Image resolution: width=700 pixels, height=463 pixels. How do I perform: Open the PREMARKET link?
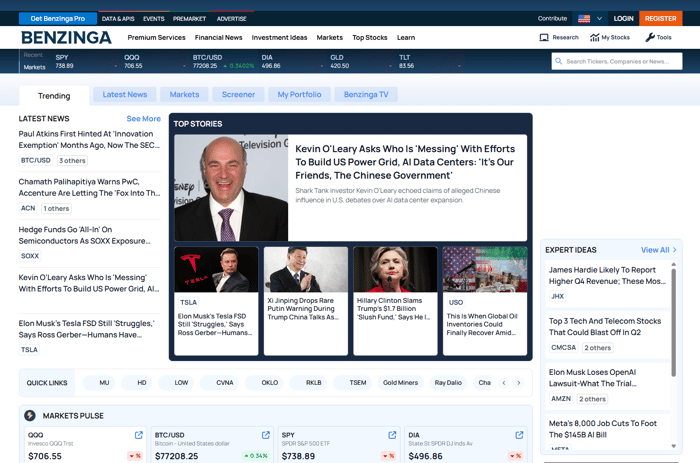(x=189, y=19)
